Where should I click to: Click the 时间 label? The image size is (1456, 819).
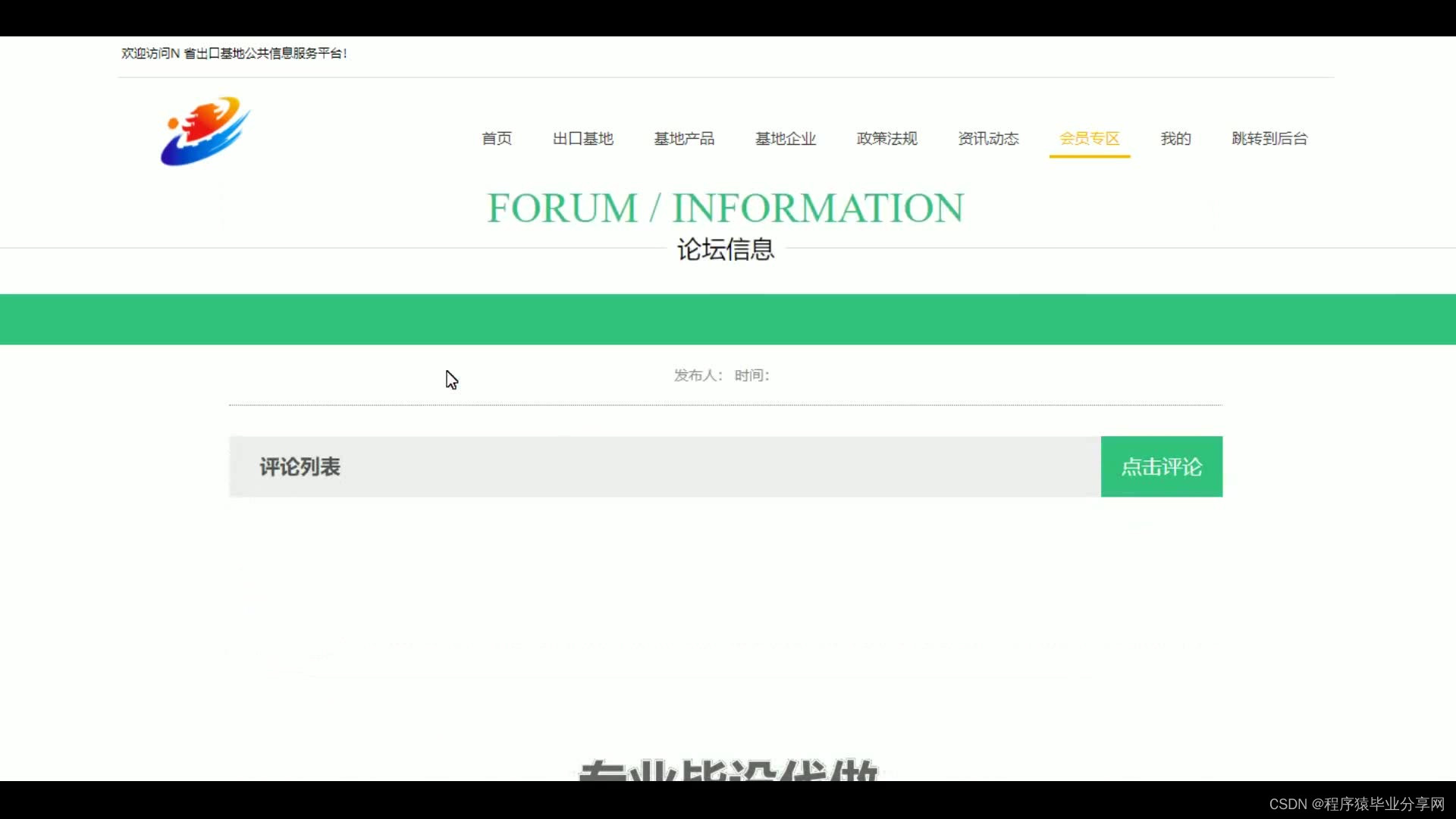coord(752,375)
